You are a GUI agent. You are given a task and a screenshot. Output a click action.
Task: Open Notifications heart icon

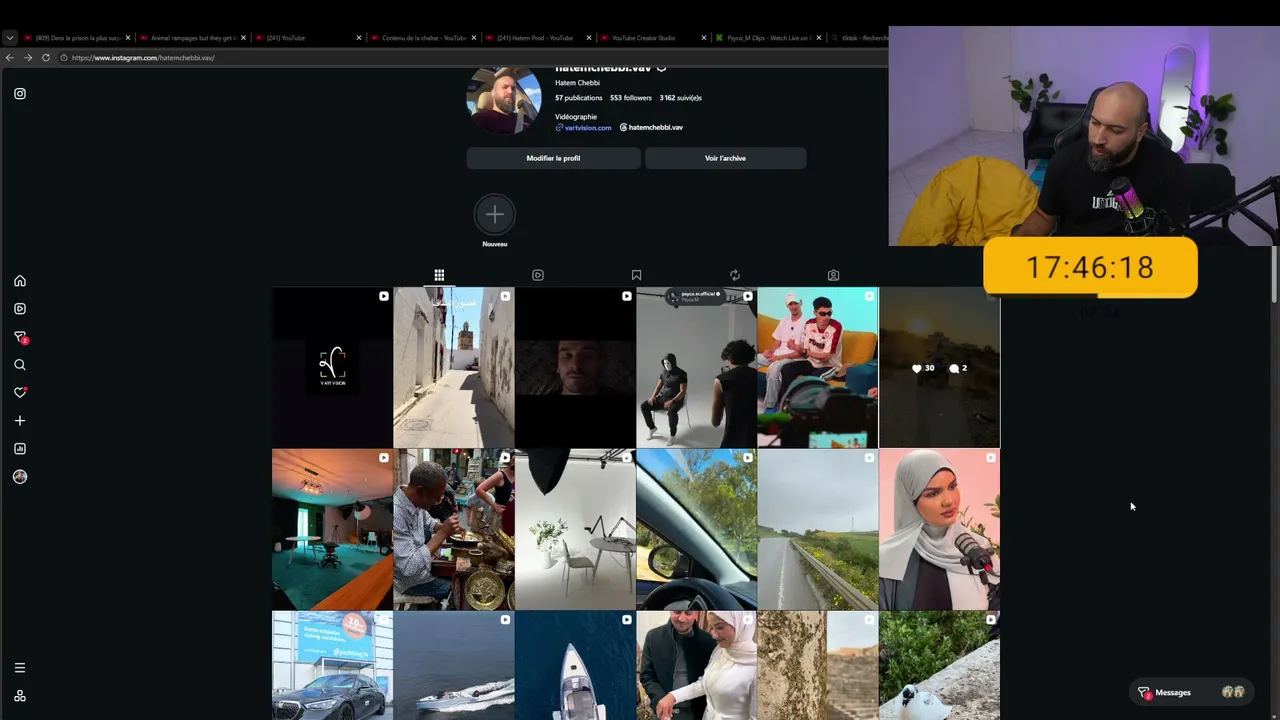19,393
